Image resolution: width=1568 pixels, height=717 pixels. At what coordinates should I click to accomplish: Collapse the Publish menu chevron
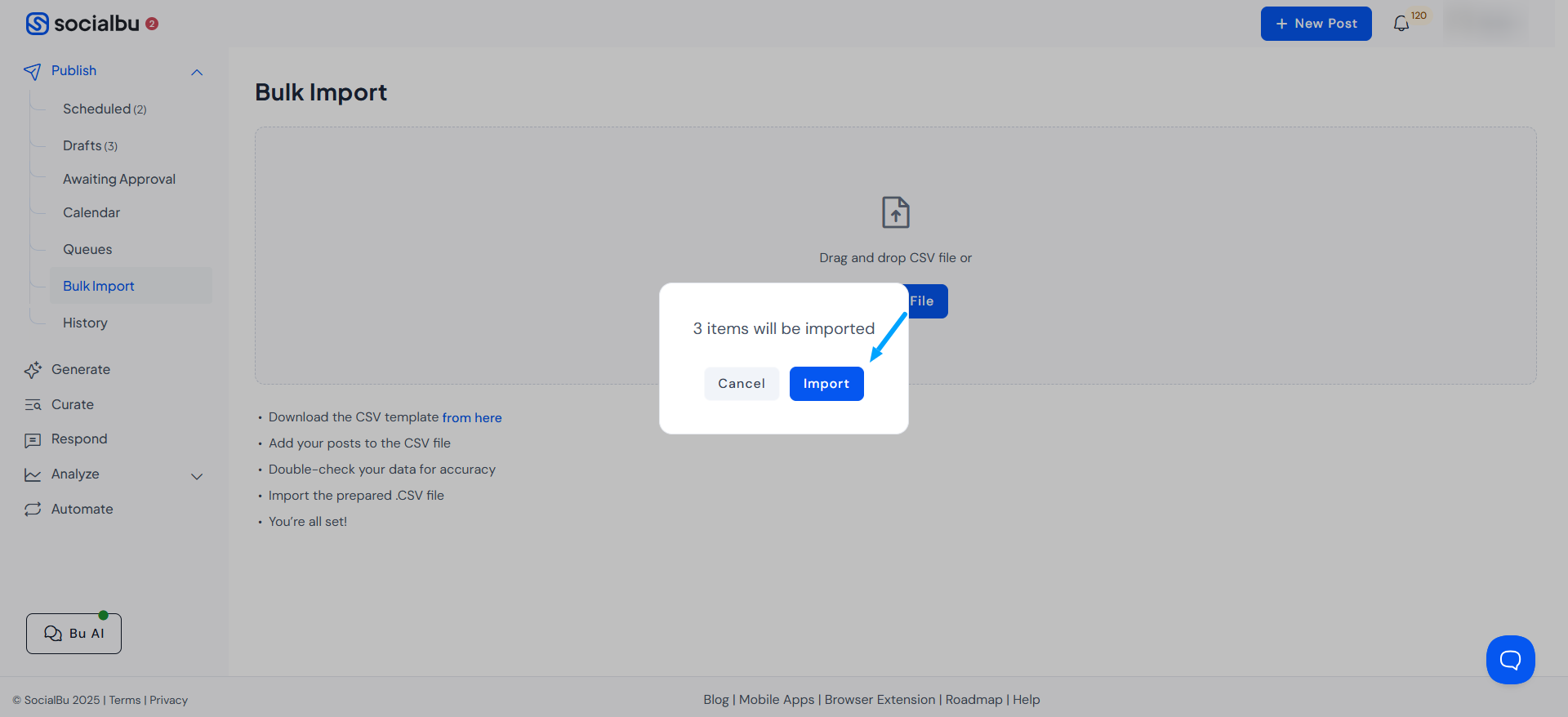[x=197, y=72]
